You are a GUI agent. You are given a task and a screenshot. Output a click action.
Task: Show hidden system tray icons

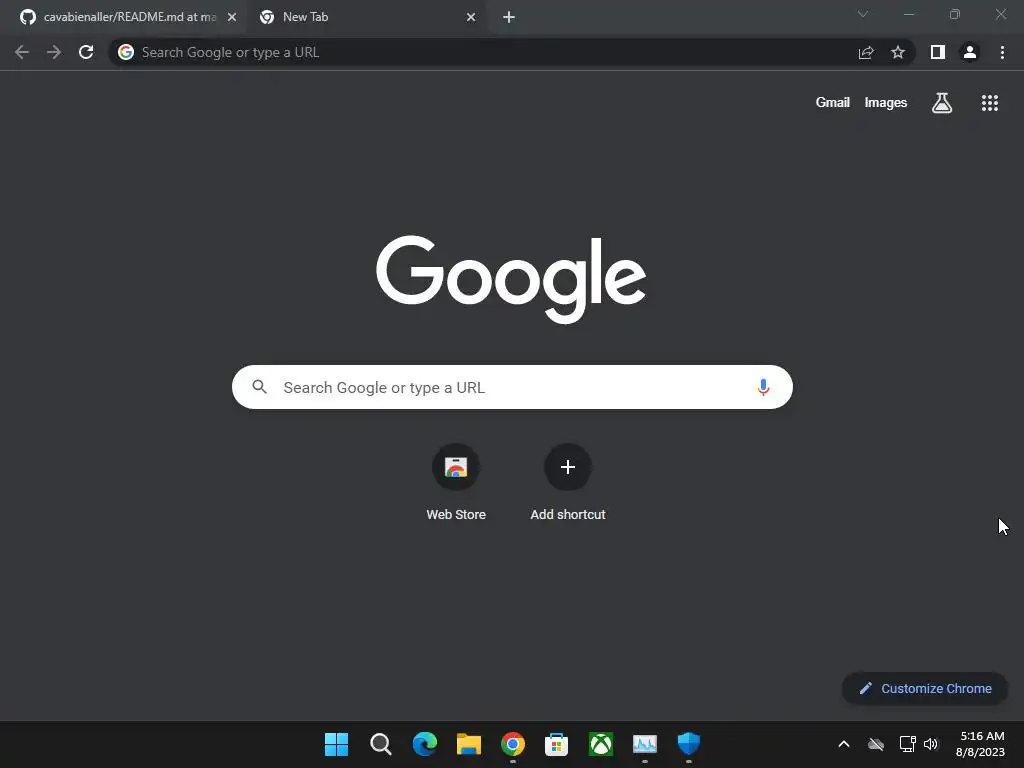point(844,744)
